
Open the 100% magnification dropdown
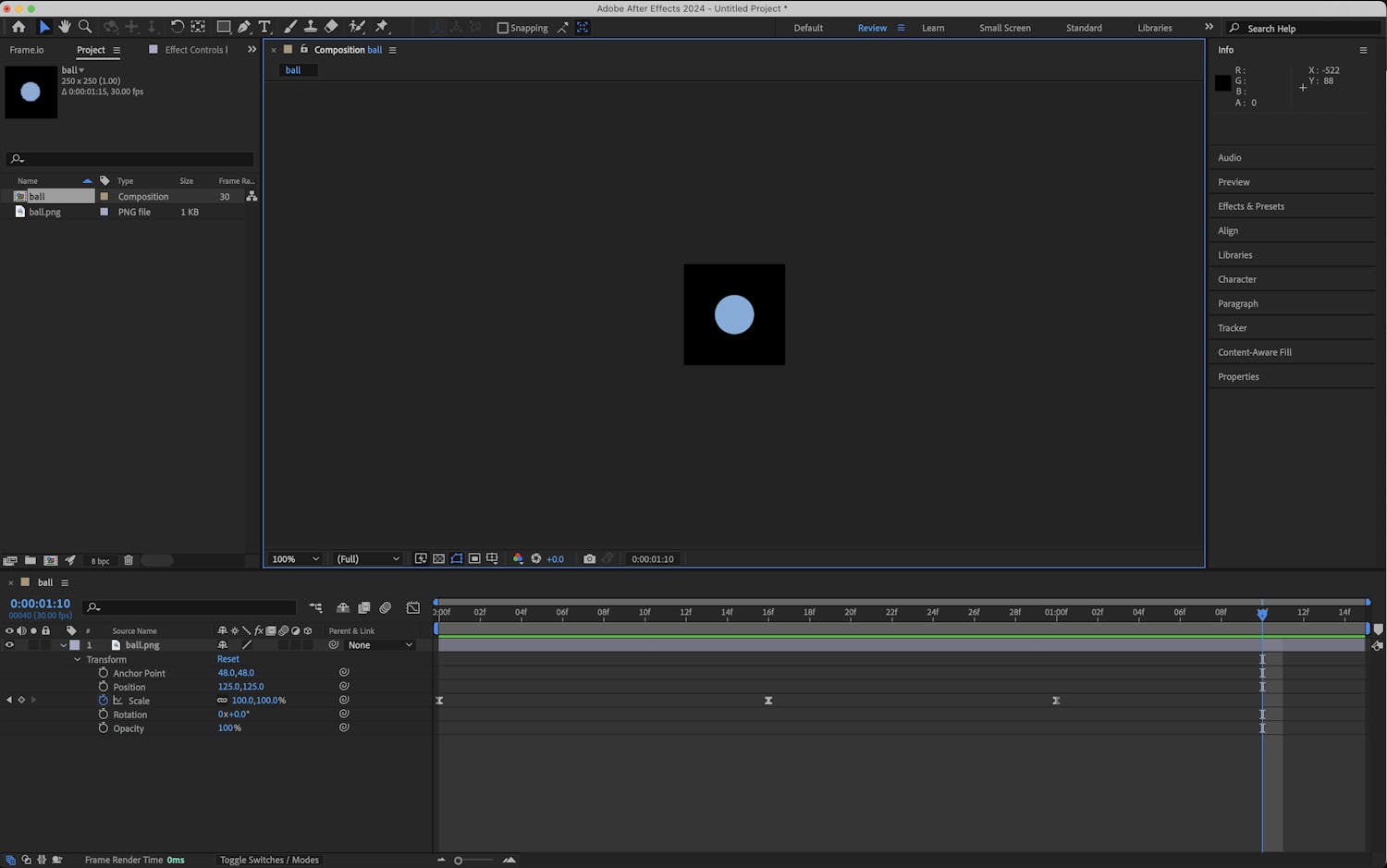[295, 558]
